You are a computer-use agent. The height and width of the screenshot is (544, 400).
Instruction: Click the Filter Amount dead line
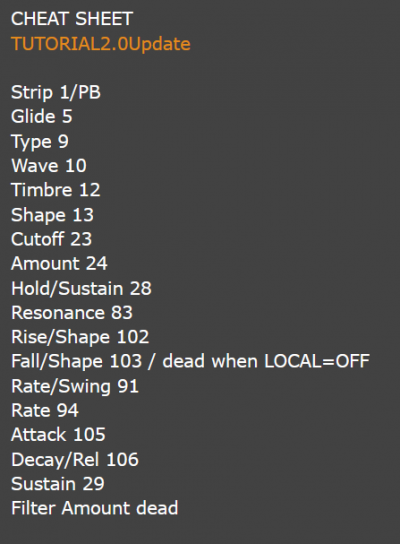(x=95, y=508)
